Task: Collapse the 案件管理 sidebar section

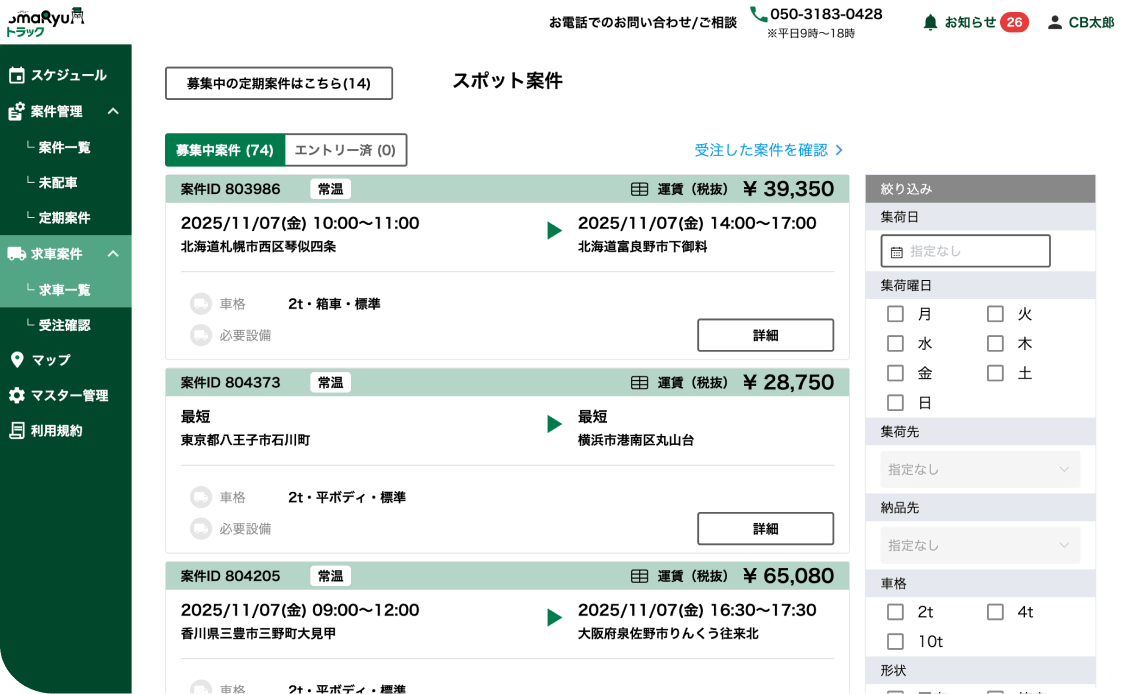Action: [113, 111]
